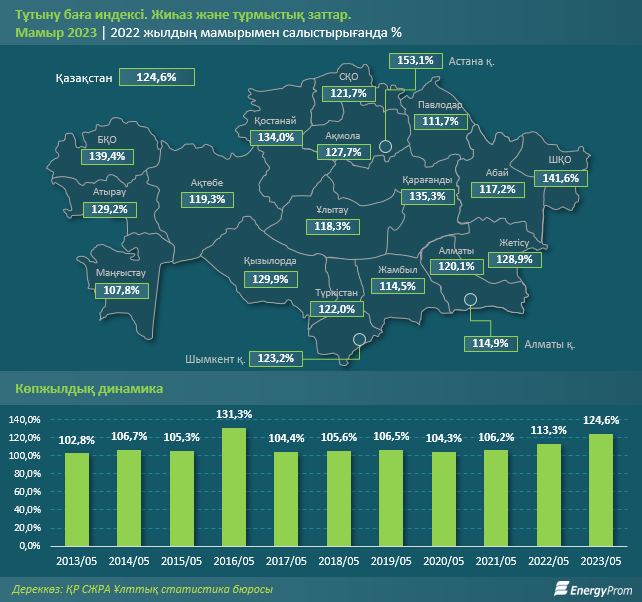Click the Almaty city circle marker on the map
This screenshot has height=602, width=642.
tap(472, 299)
